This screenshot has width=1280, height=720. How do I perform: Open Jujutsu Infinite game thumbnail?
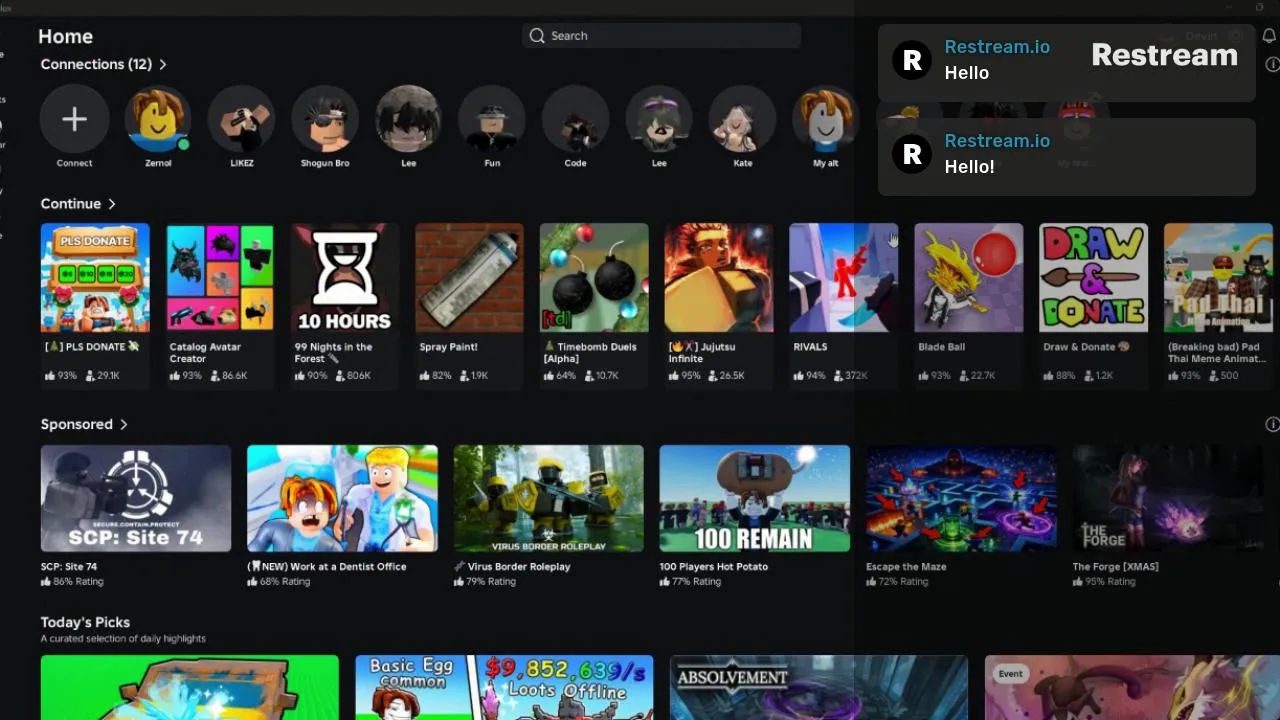[x=719, y=277]
